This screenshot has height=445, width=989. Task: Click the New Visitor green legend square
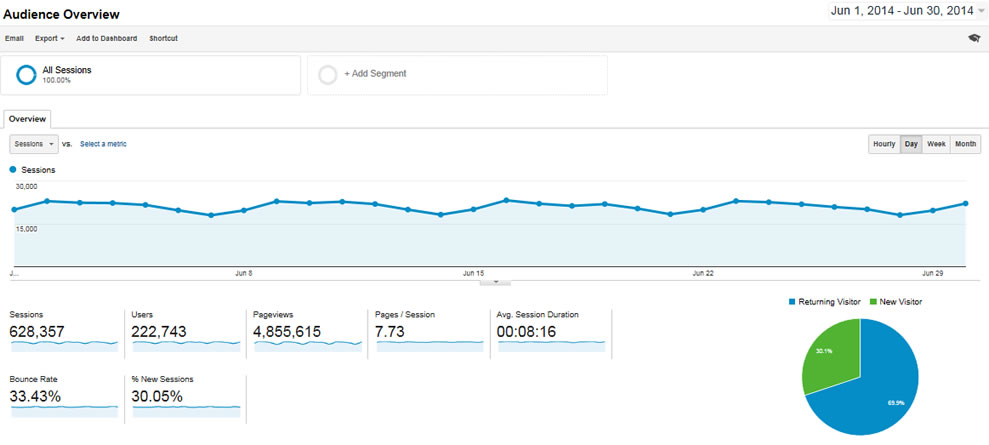pos(874,302)
